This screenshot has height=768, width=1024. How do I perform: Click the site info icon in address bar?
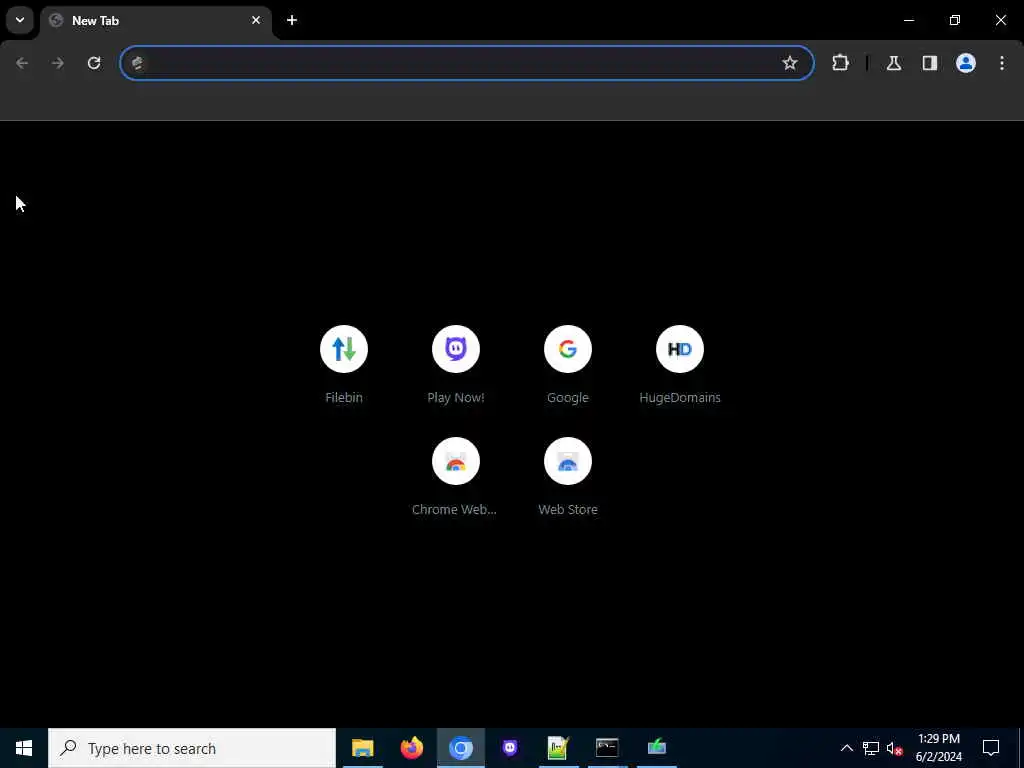(137, 63)
